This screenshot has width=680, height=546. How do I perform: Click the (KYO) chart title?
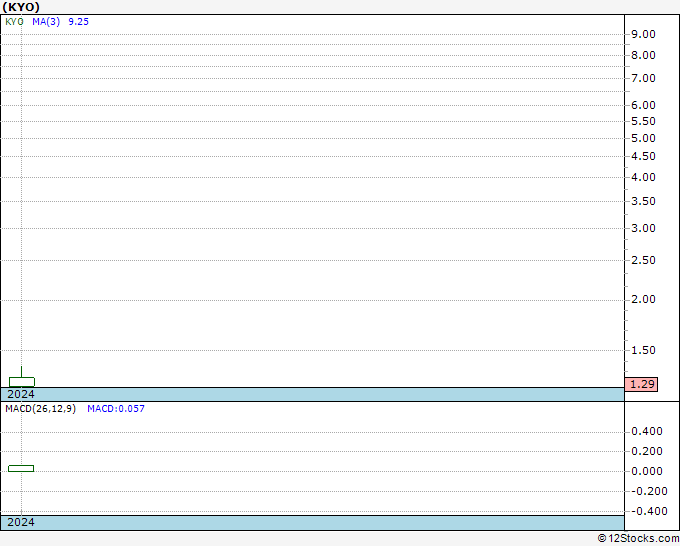21,7
